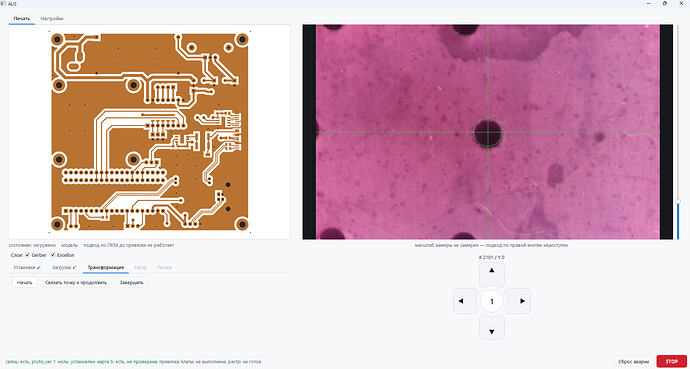Open the Загрузка step tab
This screenshot has height=369, width=690.
64,267
